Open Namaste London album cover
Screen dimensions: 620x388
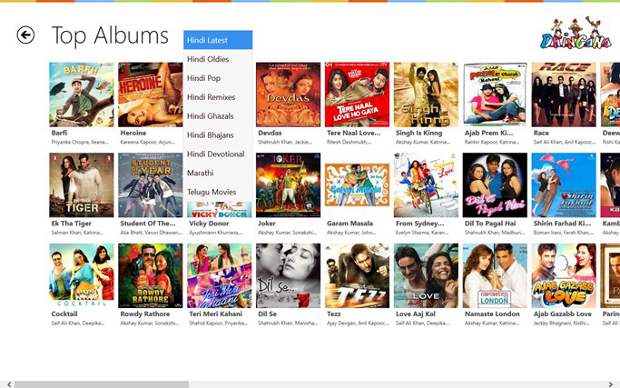click(495, 276)
